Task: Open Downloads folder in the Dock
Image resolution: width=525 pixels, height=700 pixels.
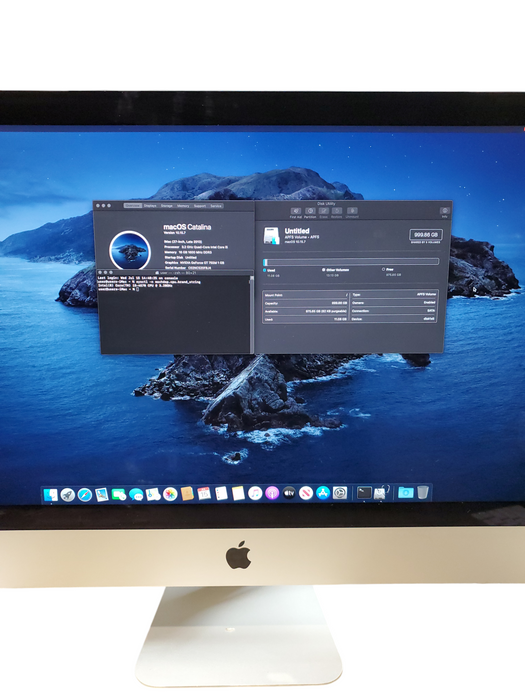Action: click(x=405, y=492)
